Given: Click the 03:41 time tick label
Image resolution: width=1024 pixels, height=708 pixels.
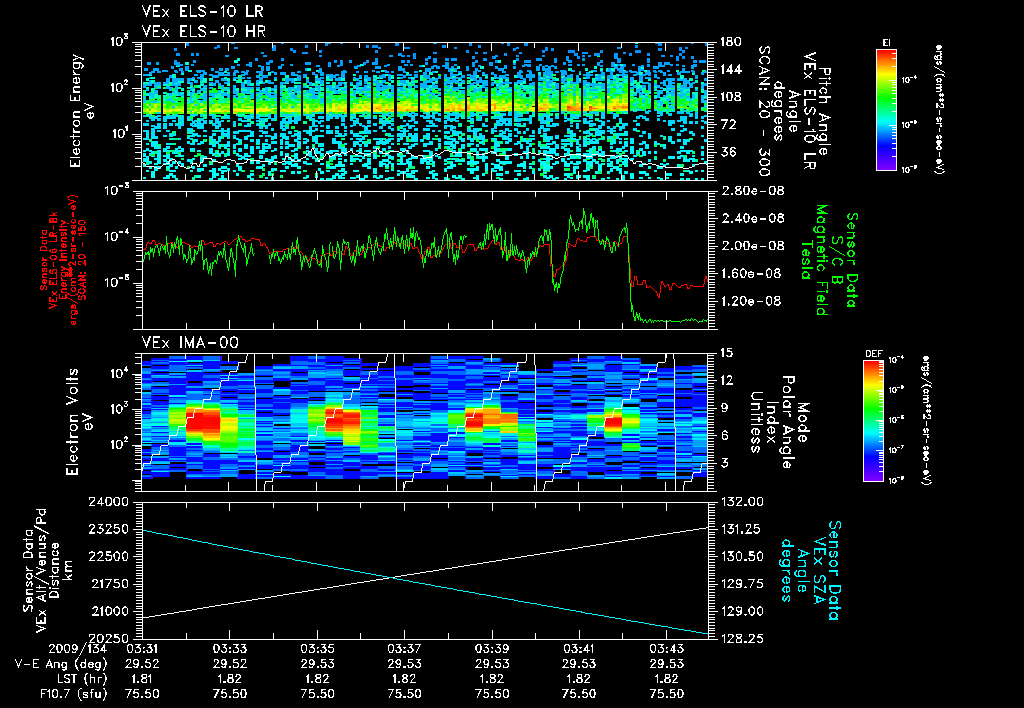Looking at the screenshot, I should 579,649.
